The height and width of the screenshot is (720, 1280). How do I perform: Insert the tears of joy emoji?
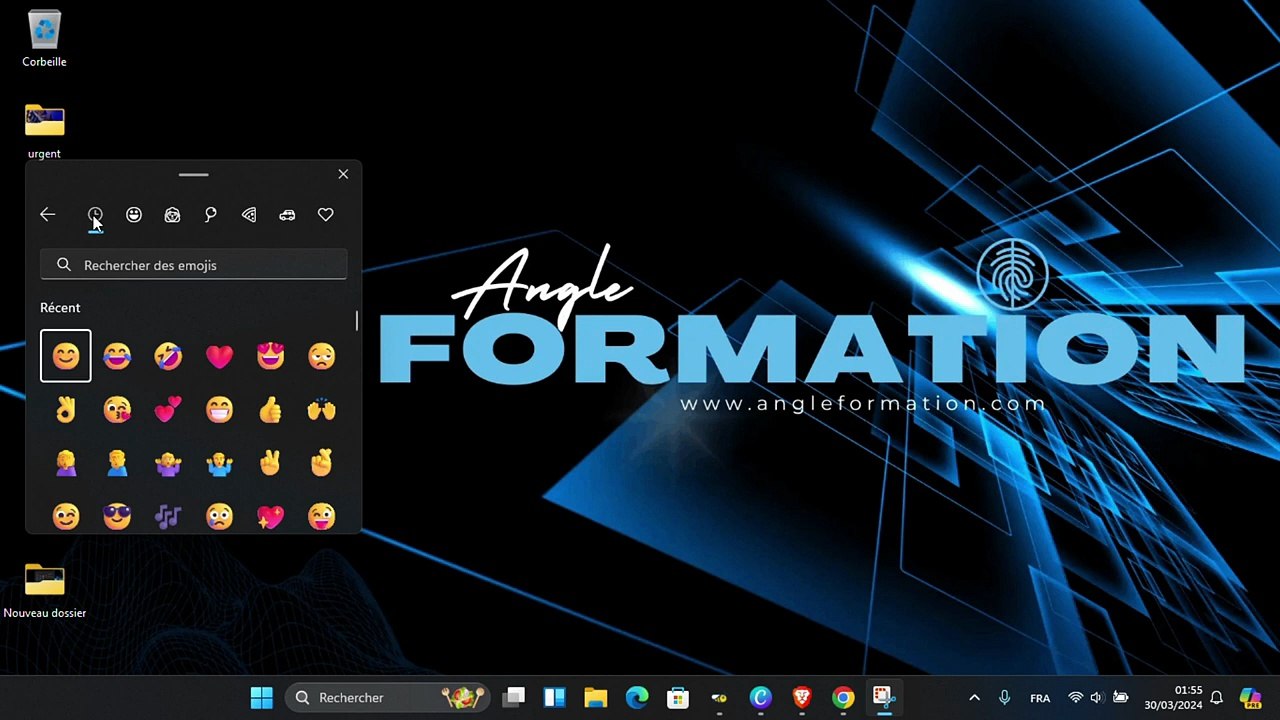coord(117,356)
